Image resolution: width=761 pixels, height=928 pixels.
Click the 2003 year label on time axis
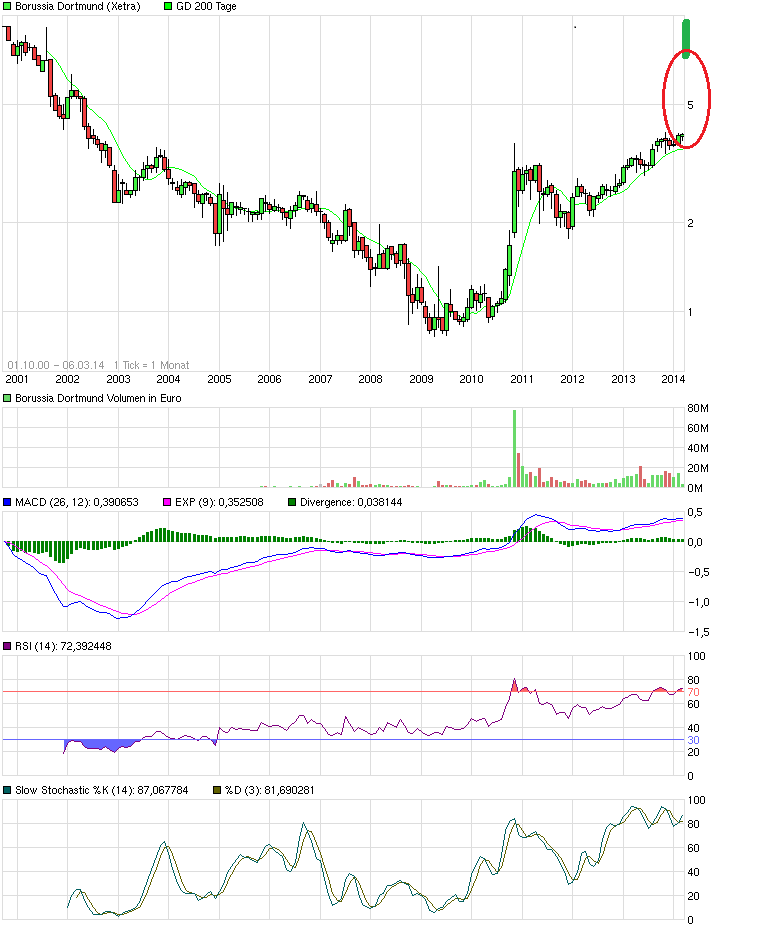[x=118, y=379]
